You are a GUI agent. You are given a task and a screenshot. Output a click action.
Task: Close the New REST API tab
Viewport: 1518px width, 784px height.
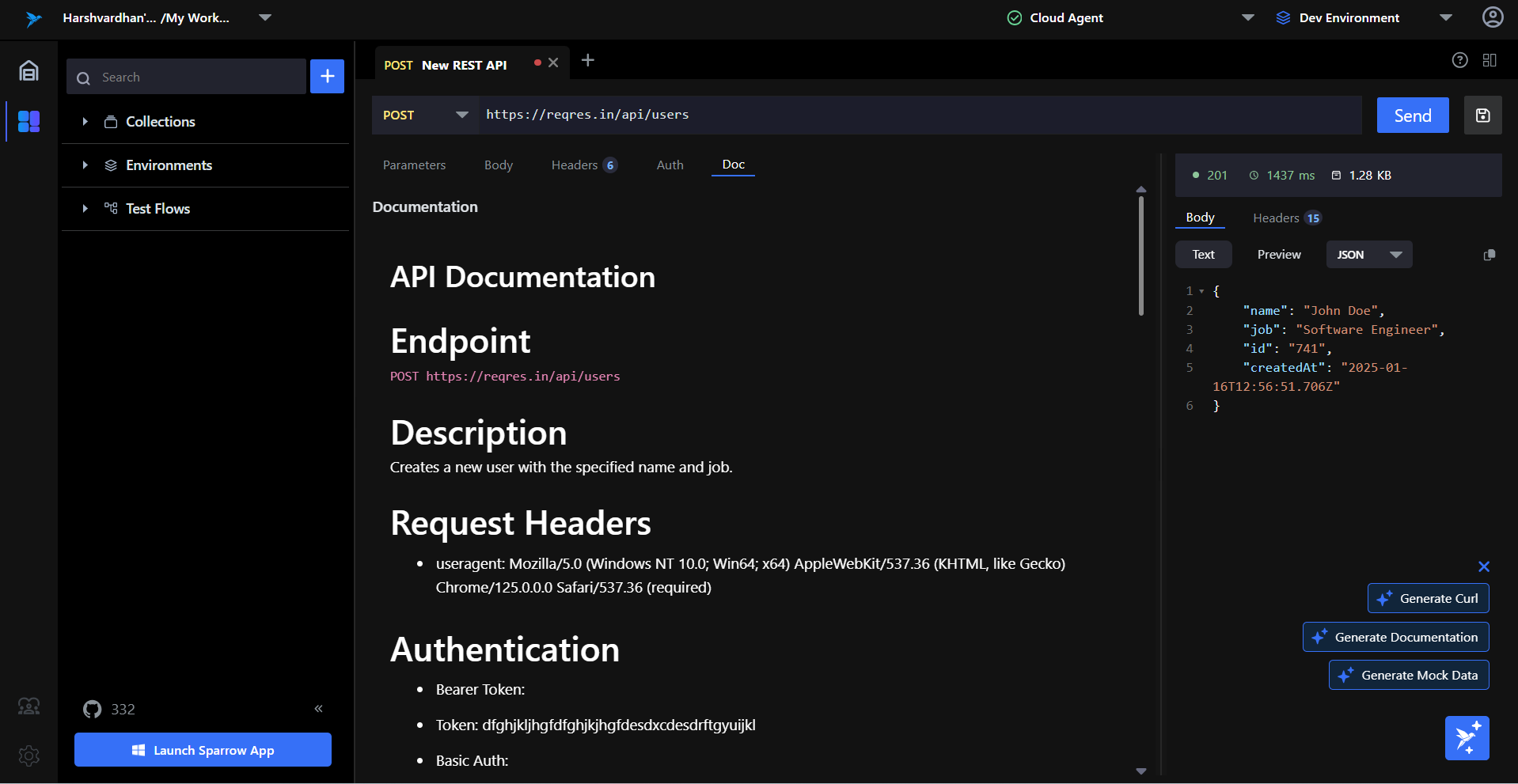(x=553, y=62)
